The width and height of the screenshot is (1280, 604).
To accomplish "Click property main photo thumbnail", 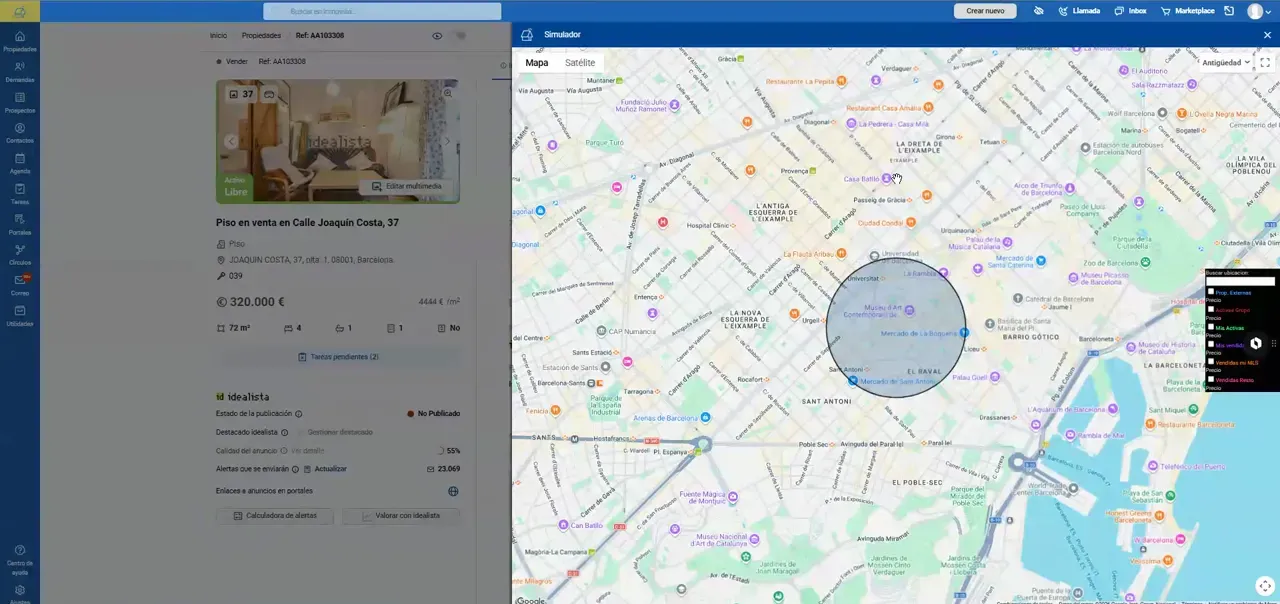I will pyautogui.click(x=338, y=141).
